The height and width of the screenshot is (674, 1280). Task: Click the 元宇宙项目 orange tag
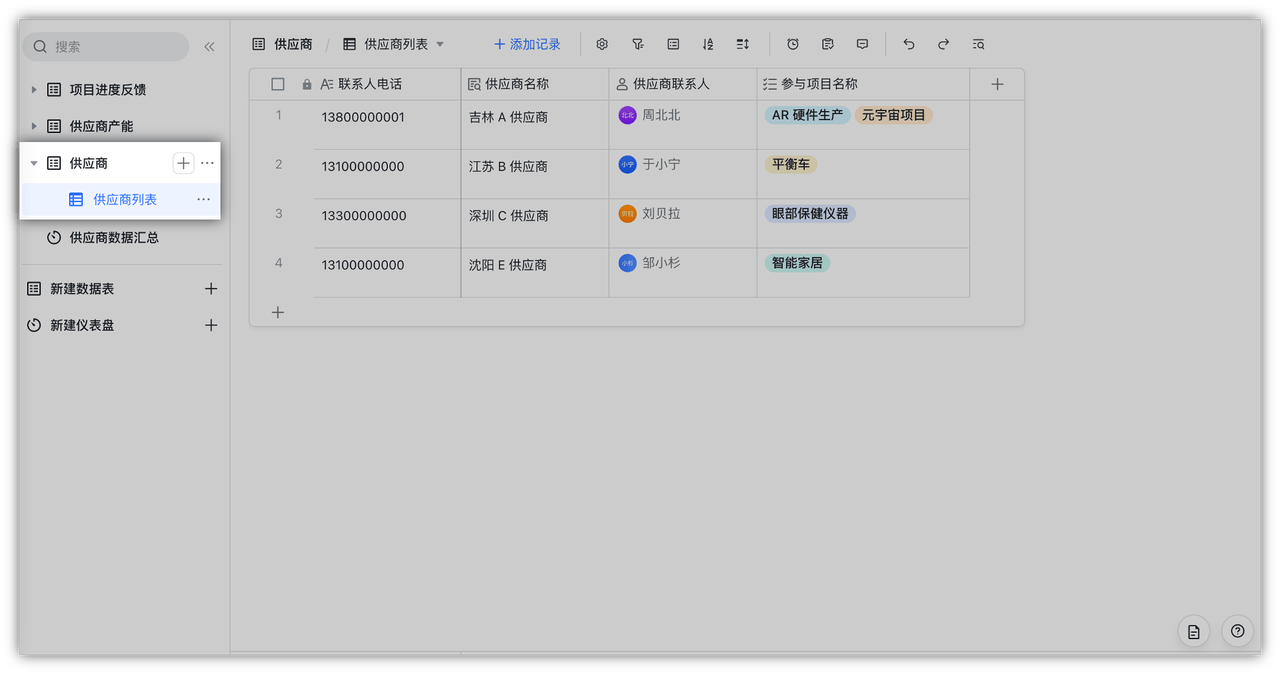pos(893,115)
